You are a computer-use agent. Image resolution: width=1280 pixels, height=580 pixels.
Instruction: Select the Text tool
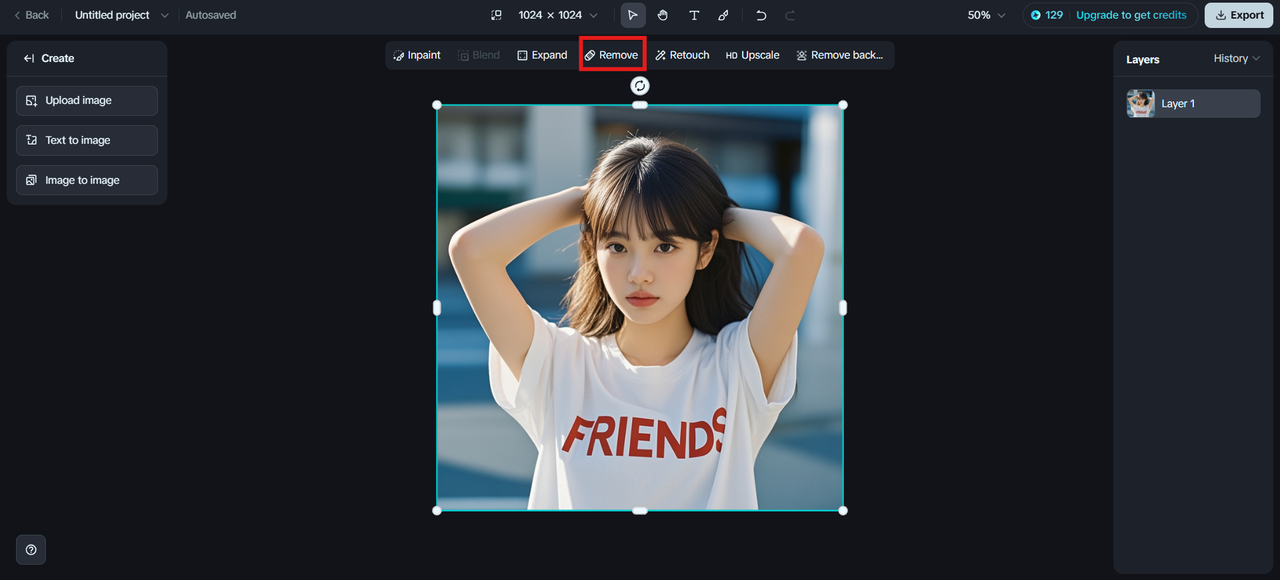click(694, 15)
